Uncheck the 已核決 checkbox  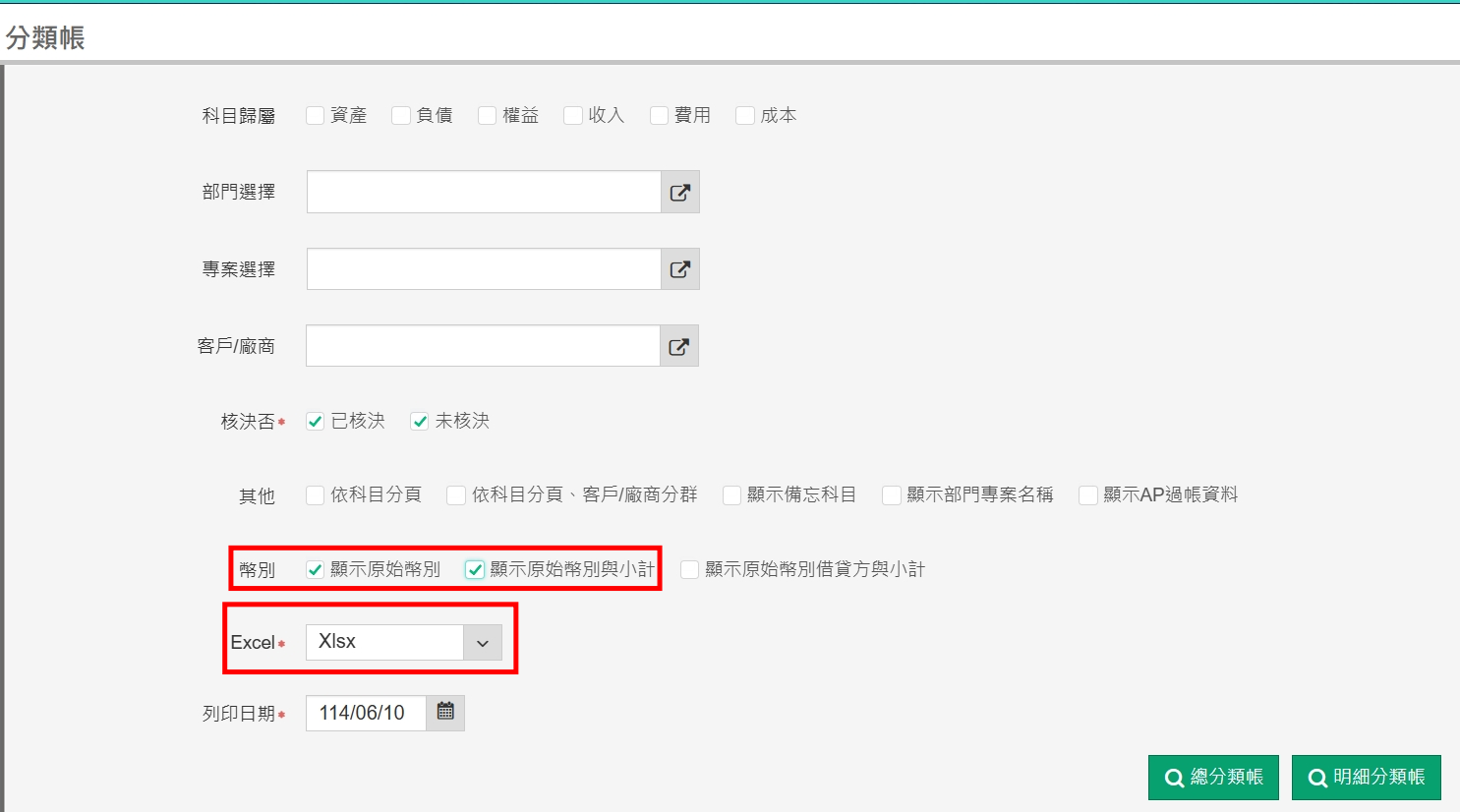tap(316, 422)
